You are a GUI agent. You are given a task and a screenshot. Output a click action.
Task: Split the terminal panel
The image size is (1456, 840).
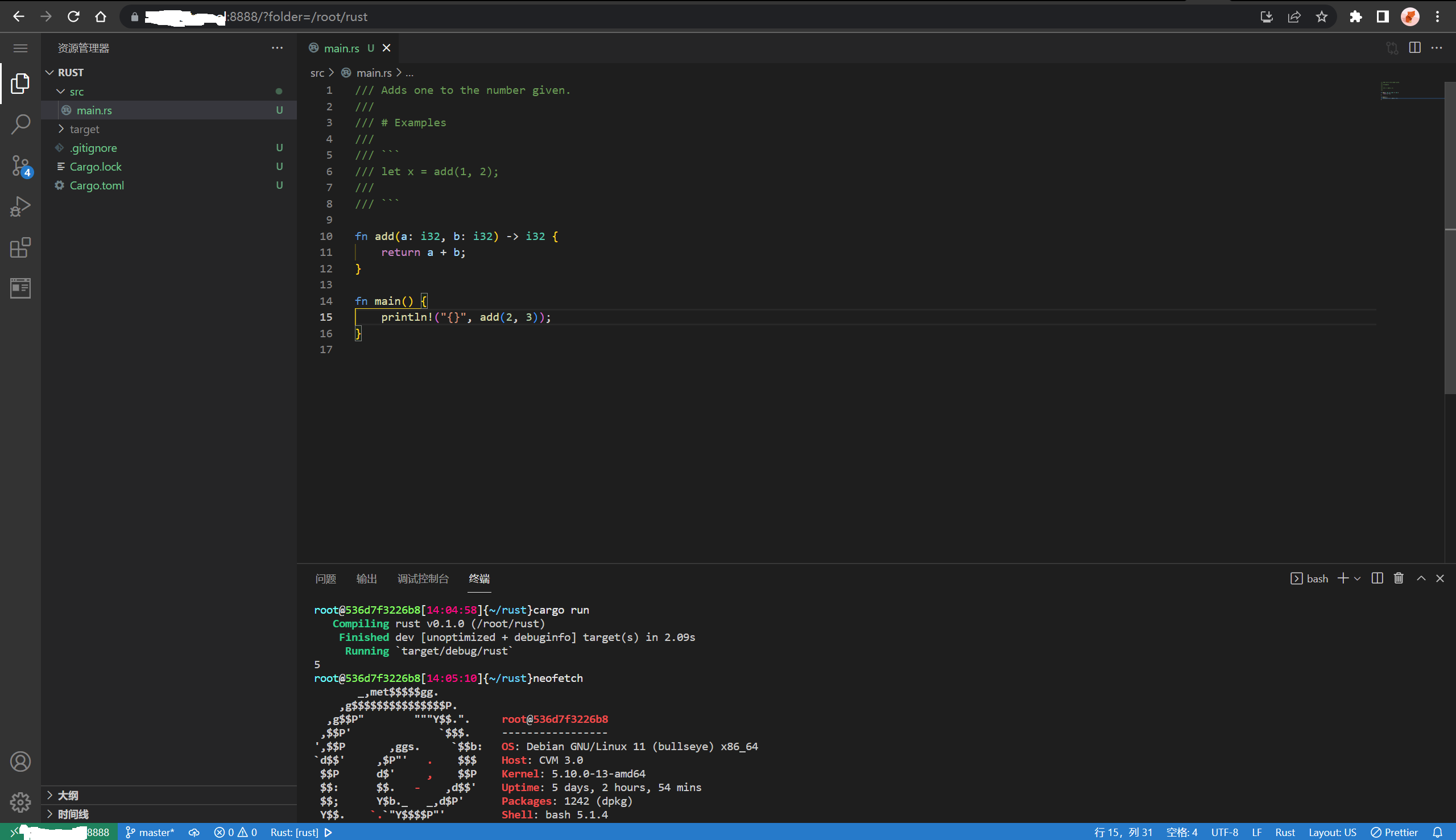pos(1377,578)
